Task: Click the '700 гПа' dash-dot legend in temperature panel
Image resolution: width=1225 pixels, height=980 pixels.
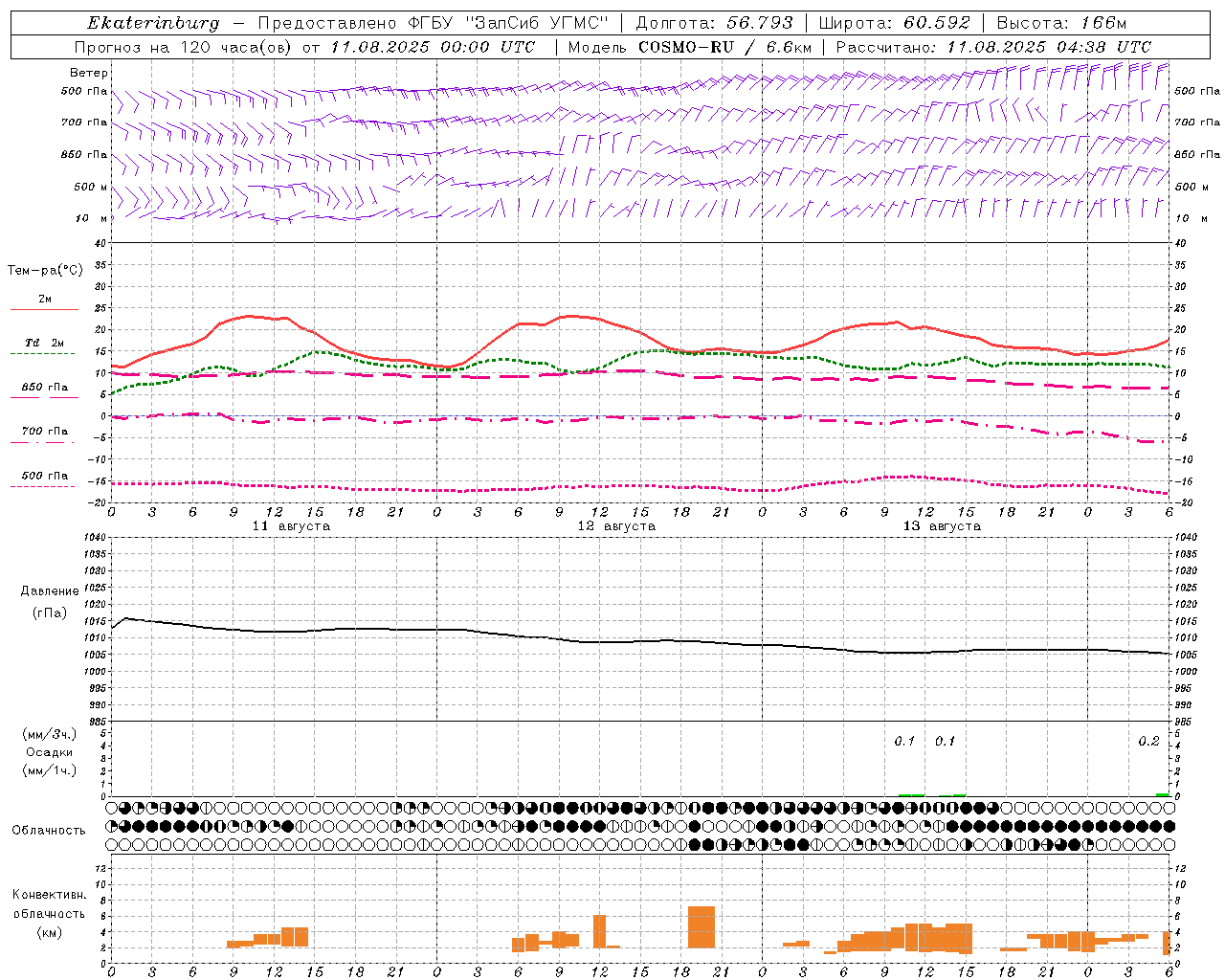Action: point(44,435)
